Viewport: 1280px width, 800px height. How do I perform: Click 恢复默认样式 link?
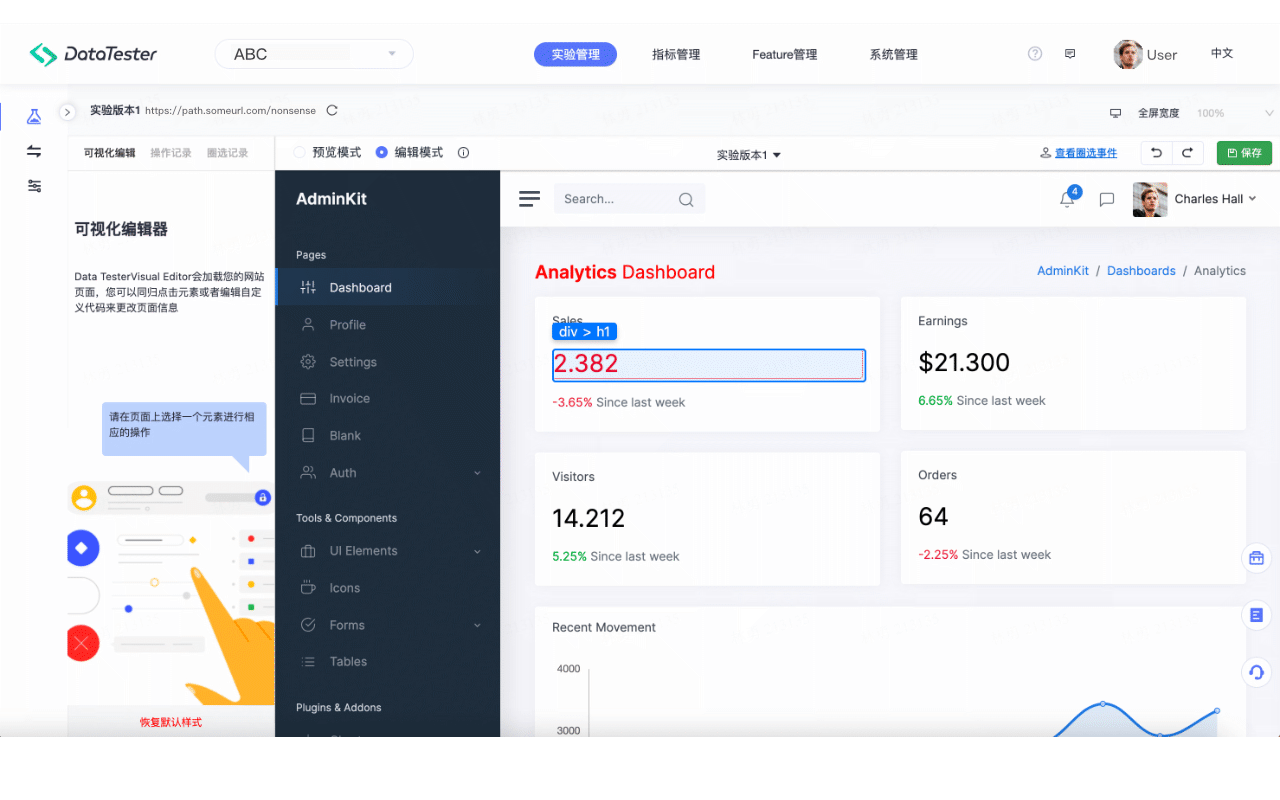[171, 722]
